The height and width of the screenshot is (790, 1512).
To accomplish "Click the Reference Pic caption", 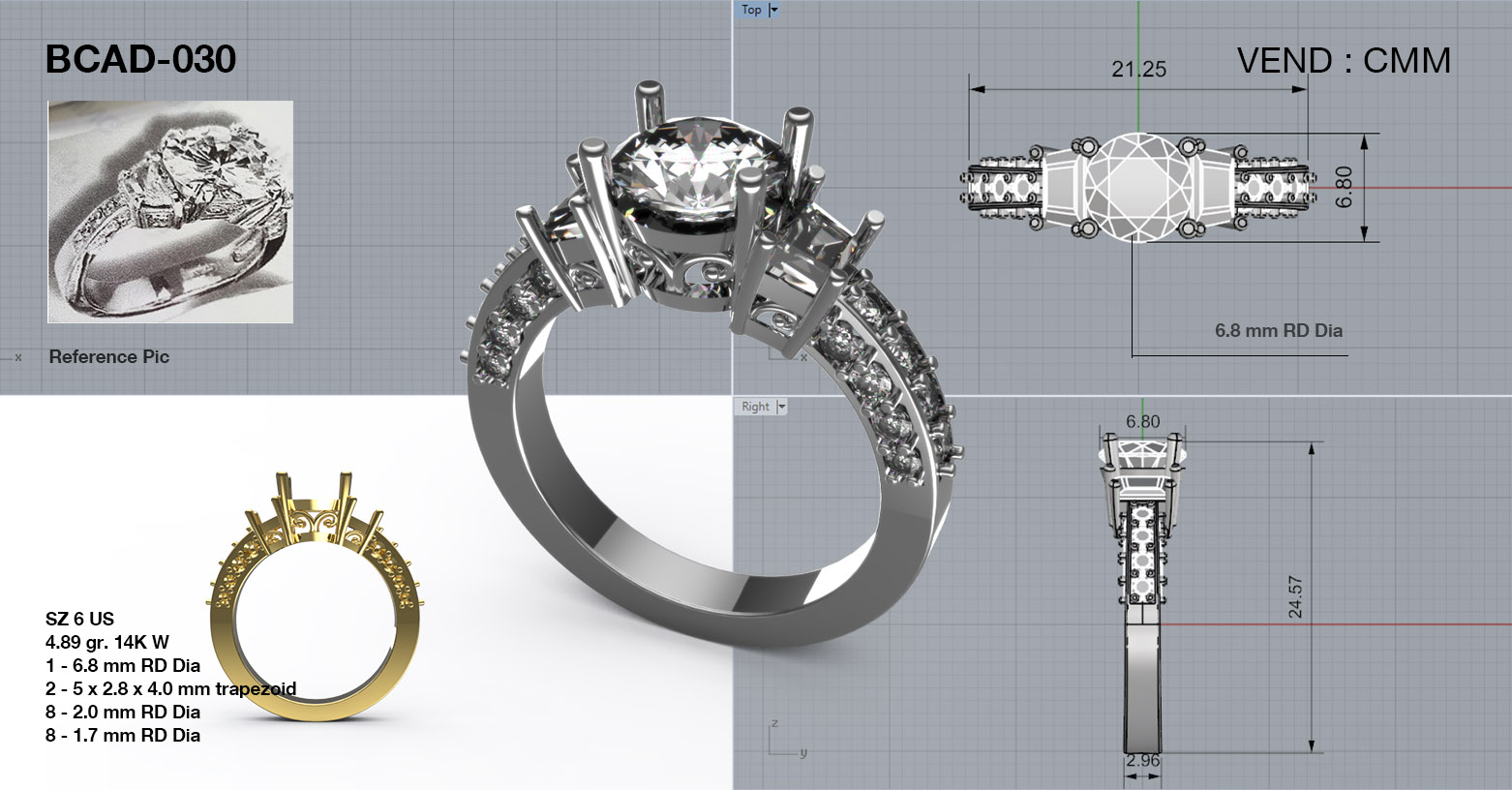I will click(108, 357).
